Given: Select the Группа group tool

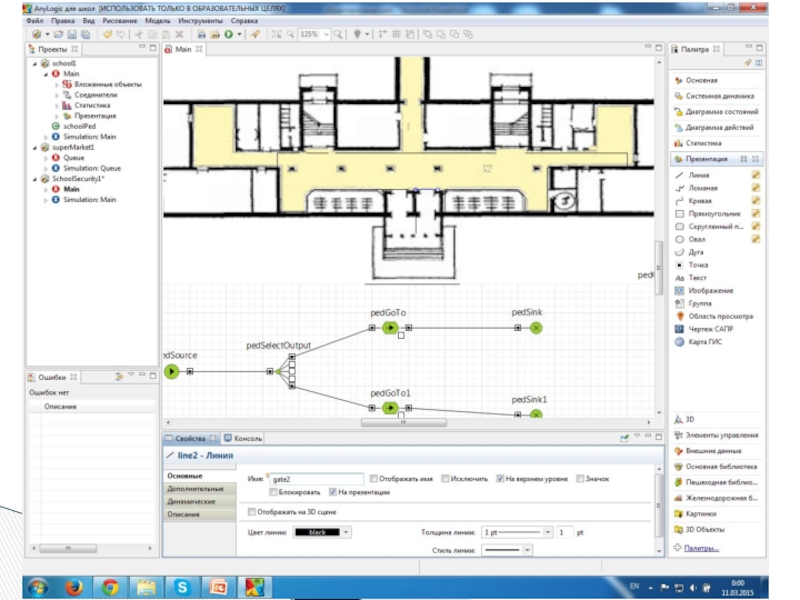Looking at the screenshot, I should (x=699, y=303).
